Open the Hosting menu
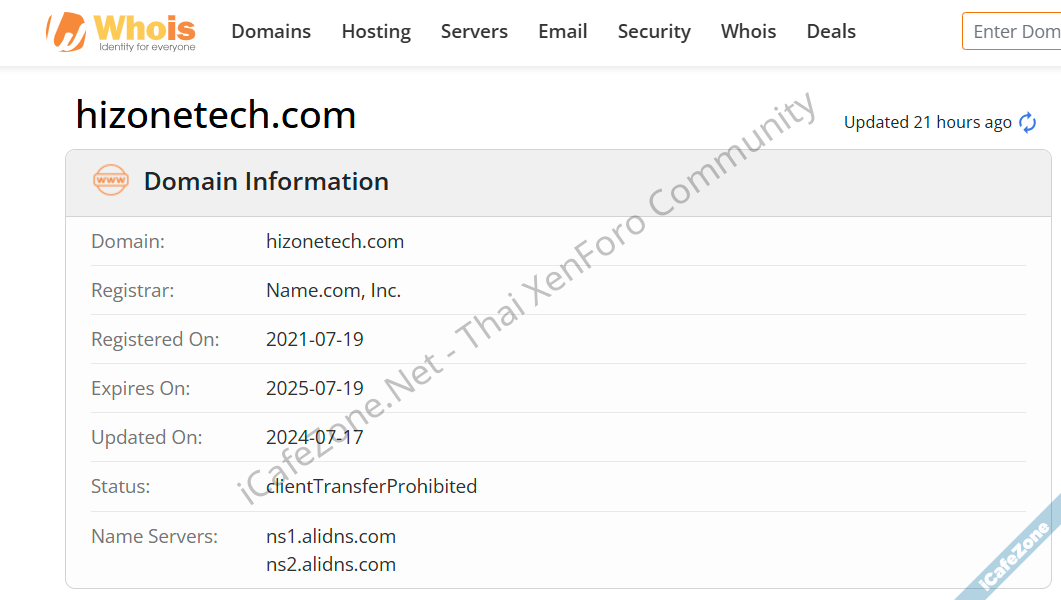 (x=376, y=32)
